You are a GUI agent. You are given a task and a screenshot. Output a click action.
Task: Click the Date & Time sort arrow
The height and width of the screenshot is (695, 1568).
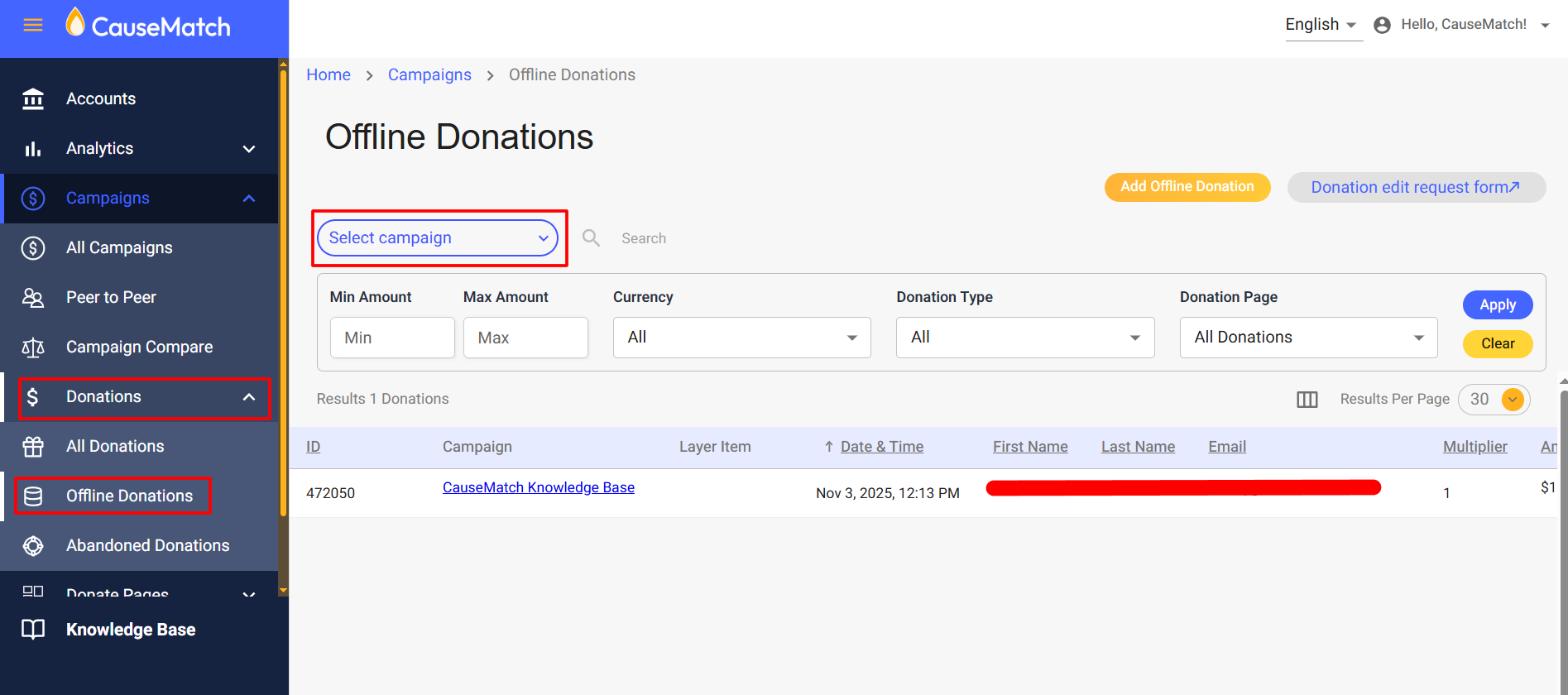pyautogui.click(x=828, y=447)
